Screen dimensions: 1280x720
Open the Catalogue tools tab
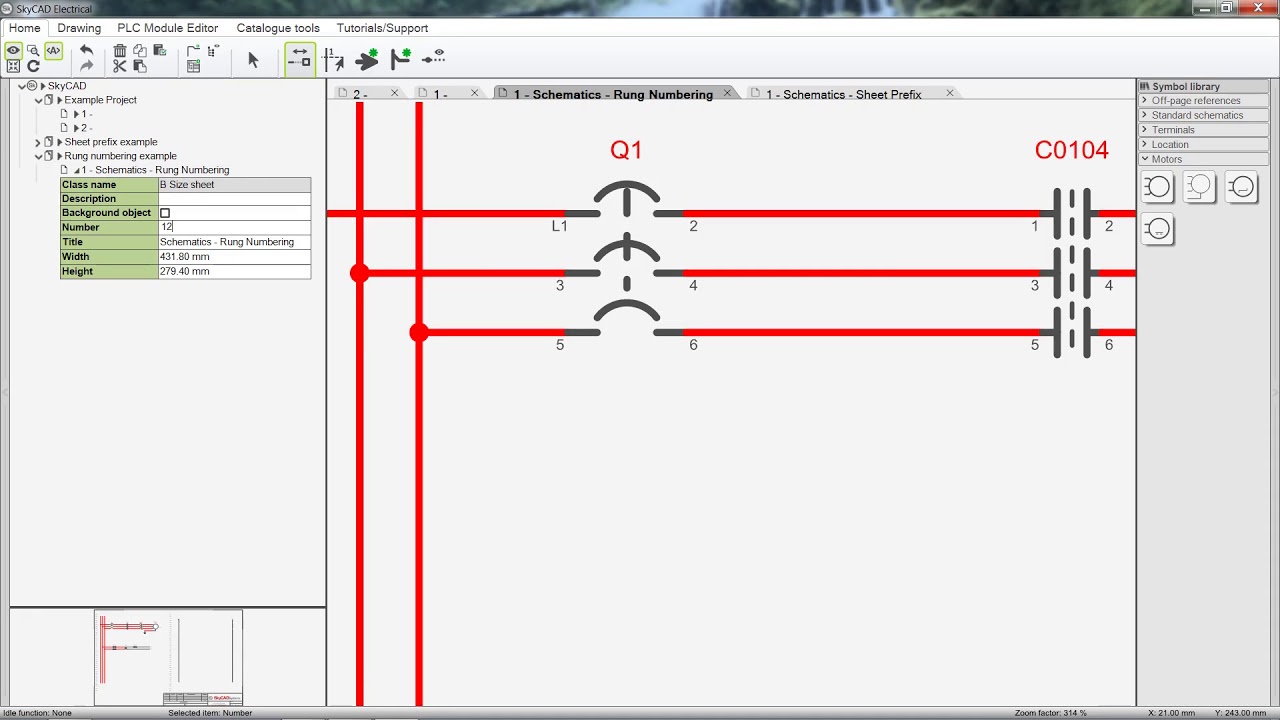pos(278,28)
